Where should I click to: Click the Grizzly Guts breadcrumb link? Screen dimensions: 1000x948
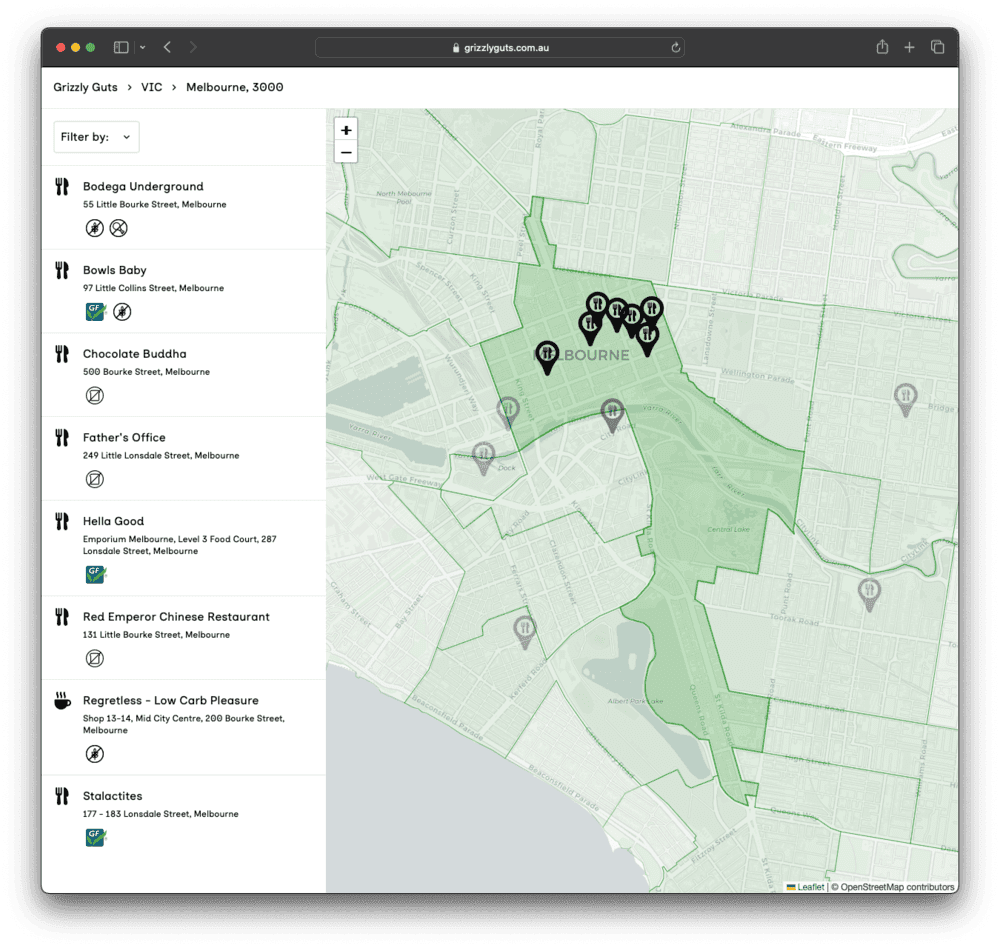tap(85, 88)
